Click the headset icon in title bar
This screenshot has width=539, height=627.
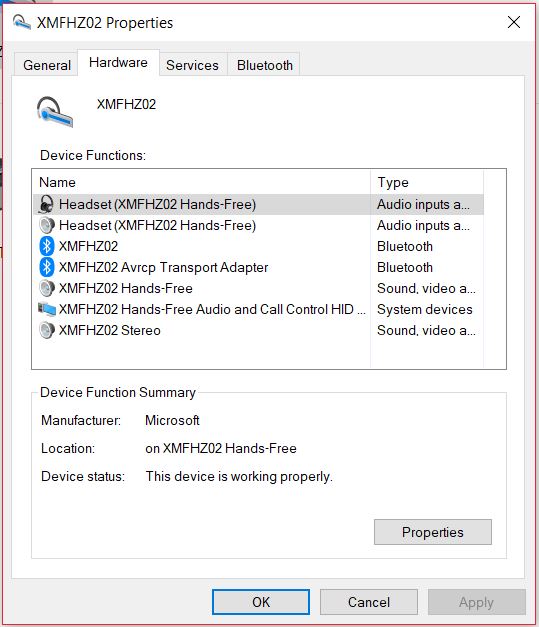(21, 22)
